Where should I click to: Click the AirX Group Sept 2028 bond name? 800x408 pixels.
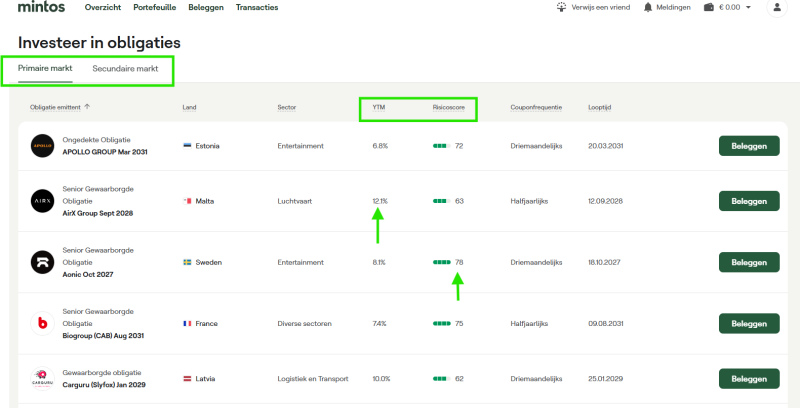(x=98, y=213)
